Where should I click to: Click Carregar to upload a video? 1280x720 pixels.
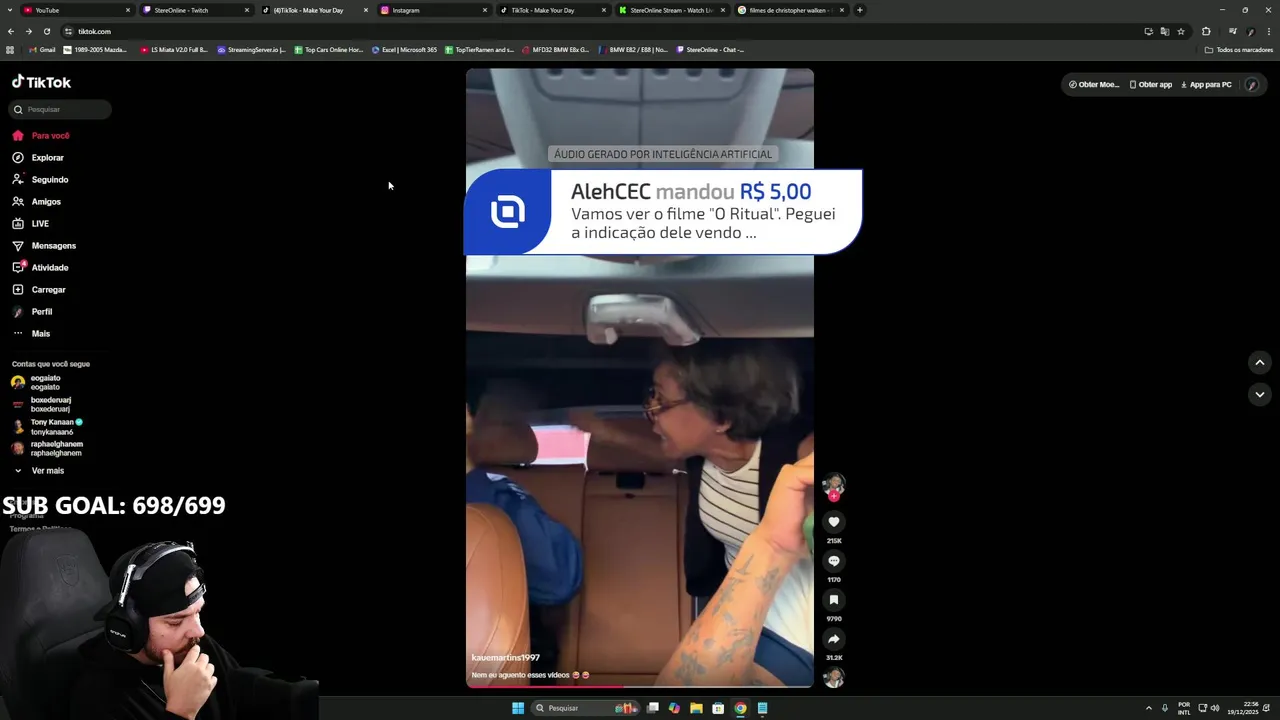click(x=39, y=289)
